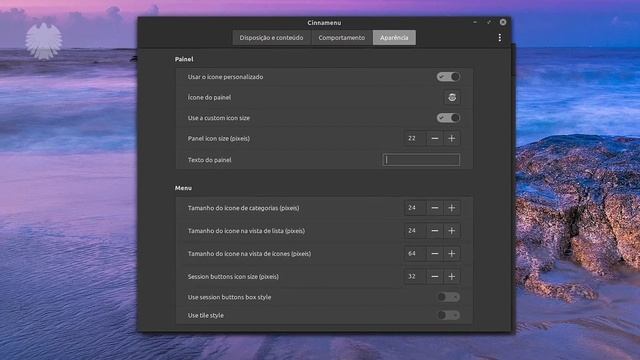Viewport: 640px width, 360px height.
Task: Focus the Texto do painel text field
Action: pyautogui.click(x=421, y=160)
